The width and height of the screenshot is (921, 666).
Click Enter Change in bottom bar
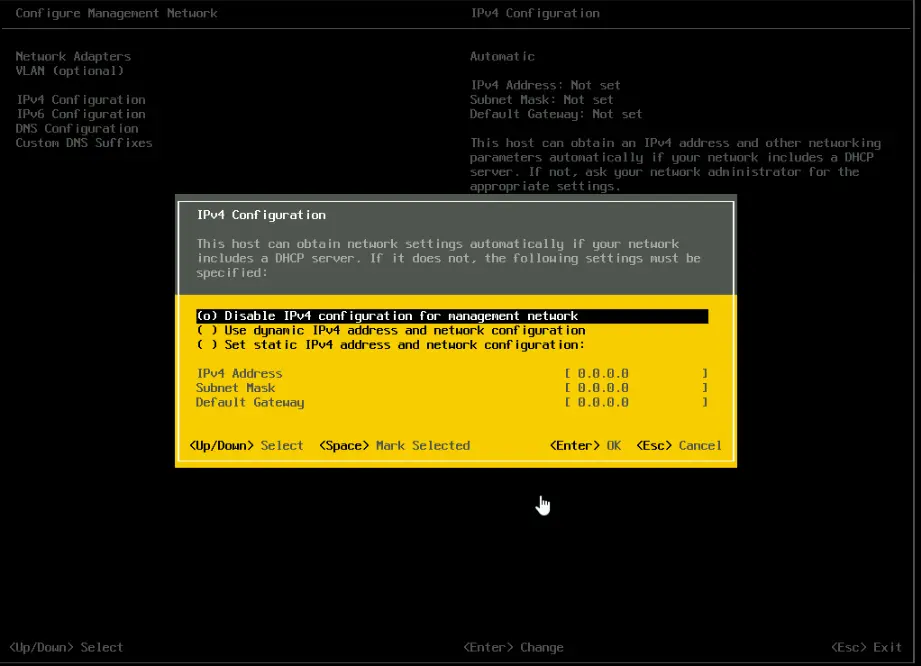click(x=513, y=648)
